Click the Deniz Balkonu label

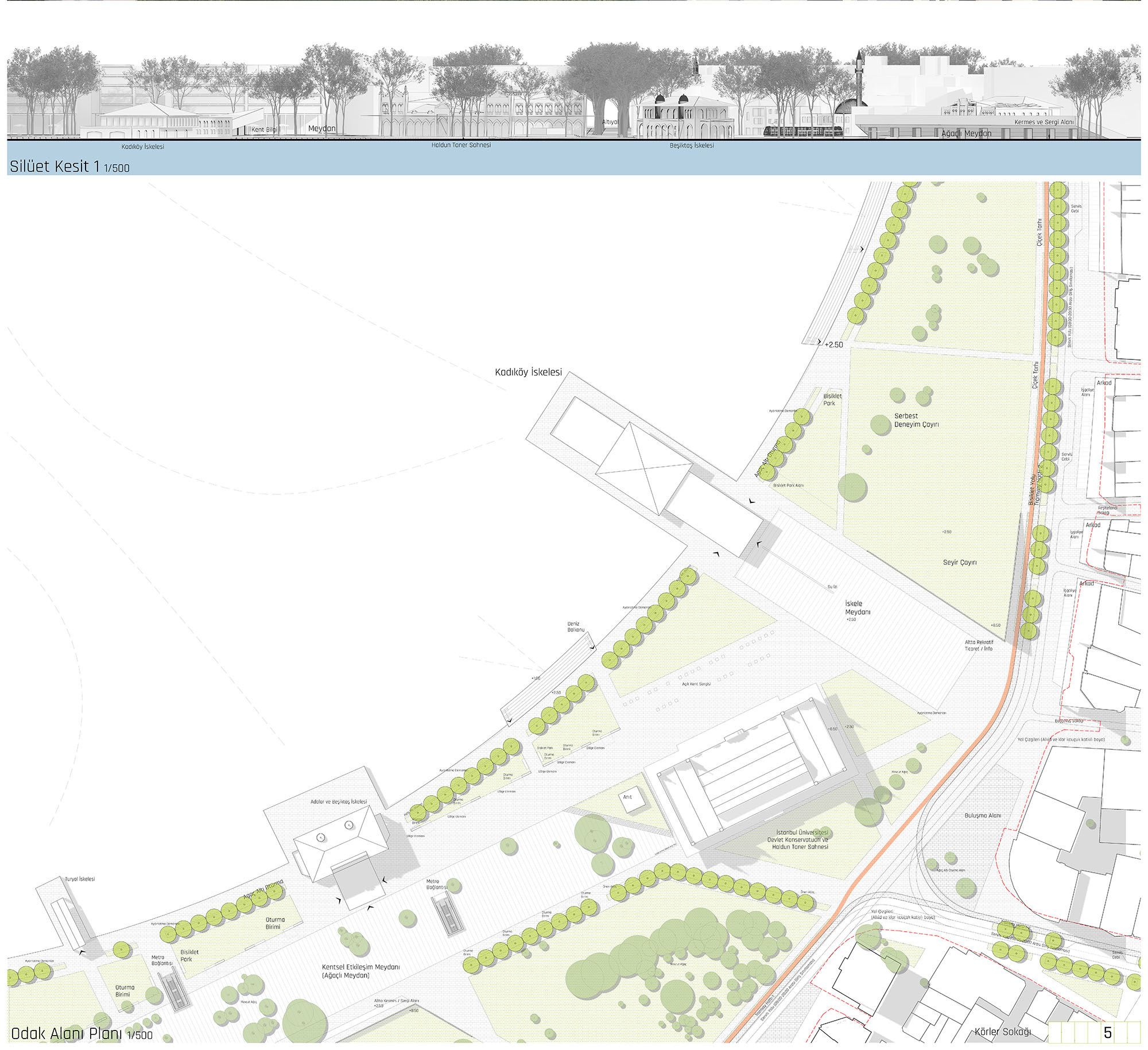click(576, 627)
